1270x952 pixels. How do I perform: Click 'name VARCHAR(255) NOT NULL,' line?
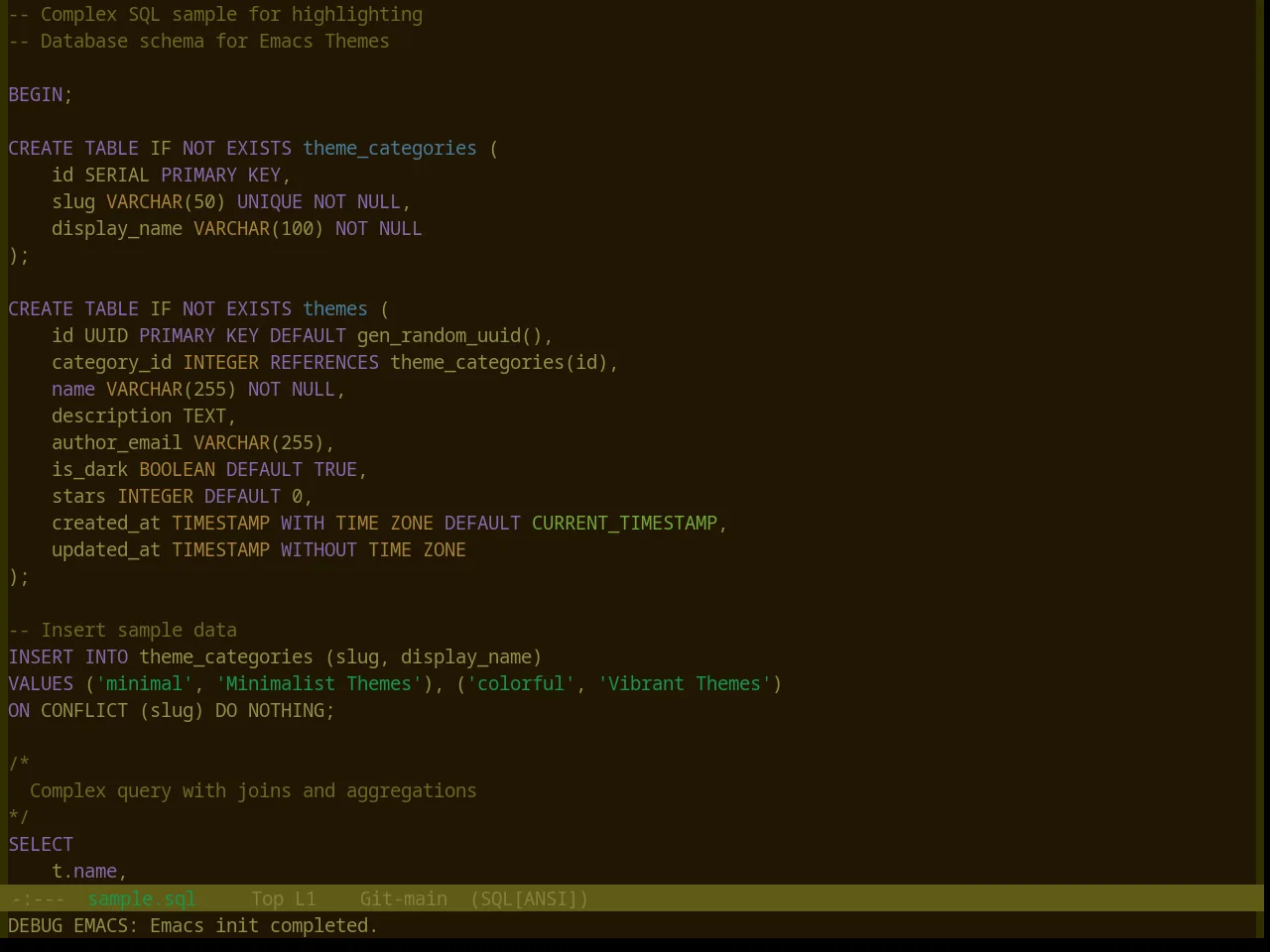(x=198, y=389)
